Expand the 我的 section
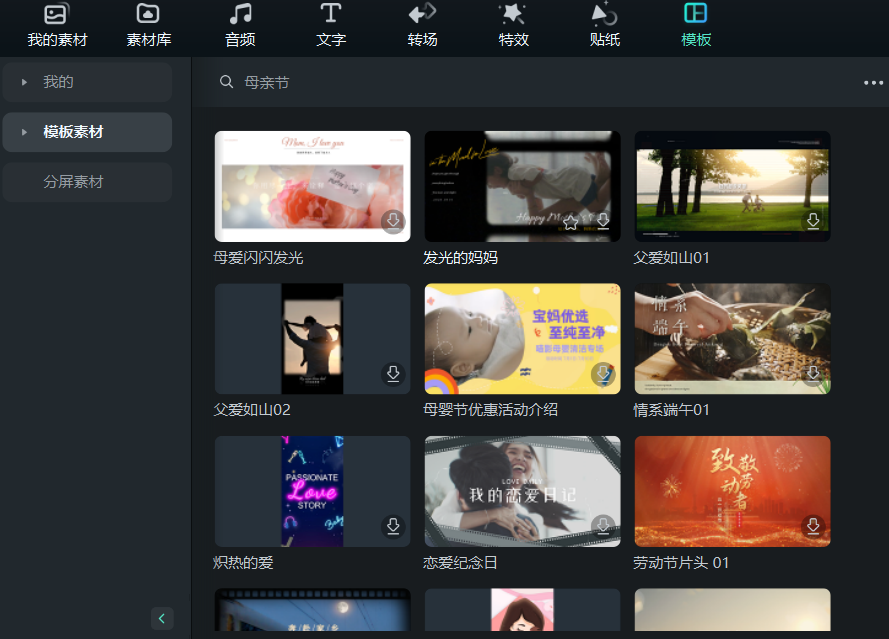Viewport: 889px width, 639px height. point(24,83)
